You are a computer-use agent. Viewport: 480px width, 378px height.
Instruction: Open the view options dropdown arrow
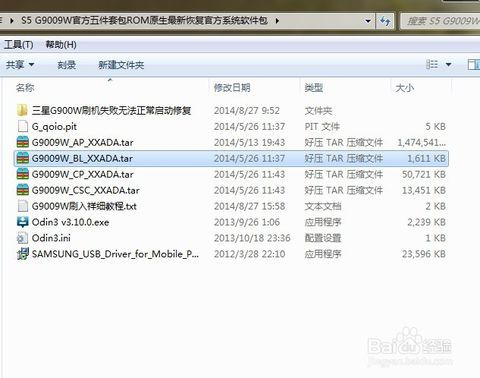tap(449, 64)
